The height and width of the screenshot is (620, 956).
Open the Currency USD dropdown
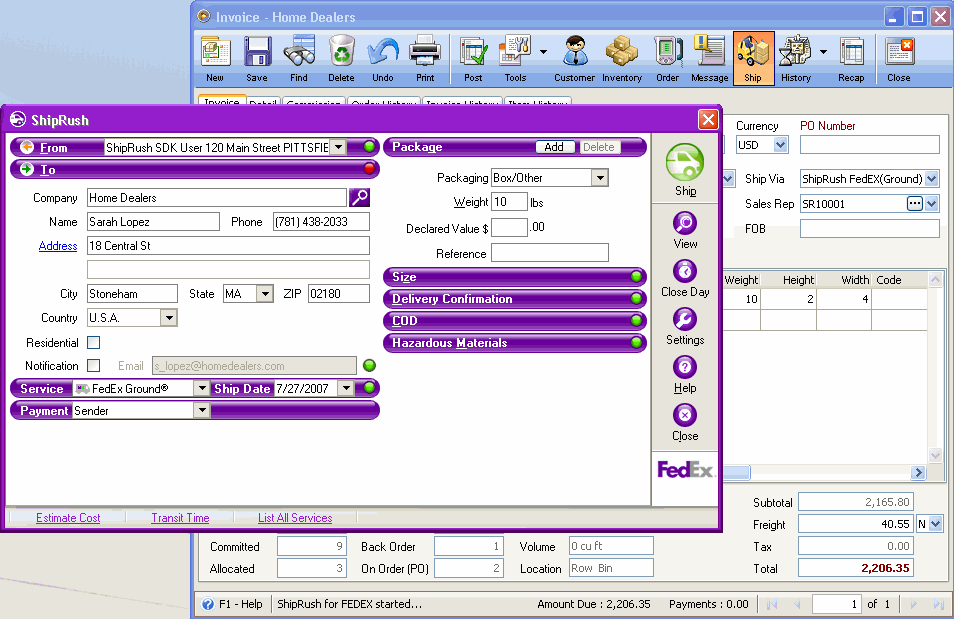[780, 145]
